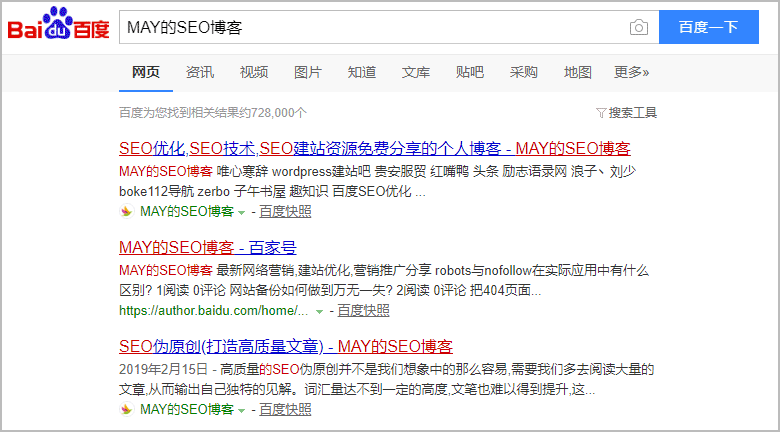Switch to 采购 tab
780x432 pixels.
[524, 73]
